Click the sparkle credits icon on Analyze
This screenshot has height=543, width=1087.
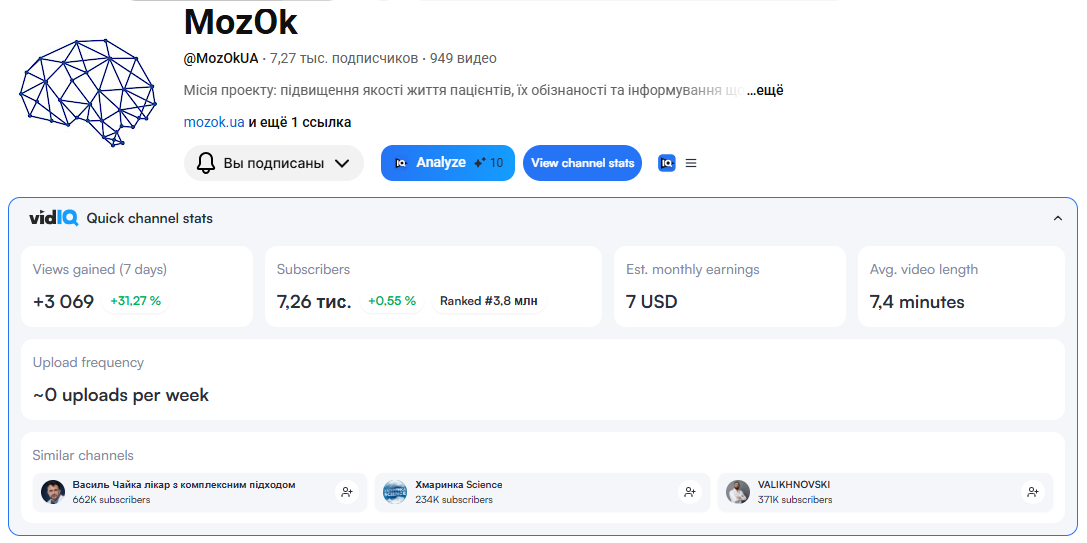click(x=479, y=163)
